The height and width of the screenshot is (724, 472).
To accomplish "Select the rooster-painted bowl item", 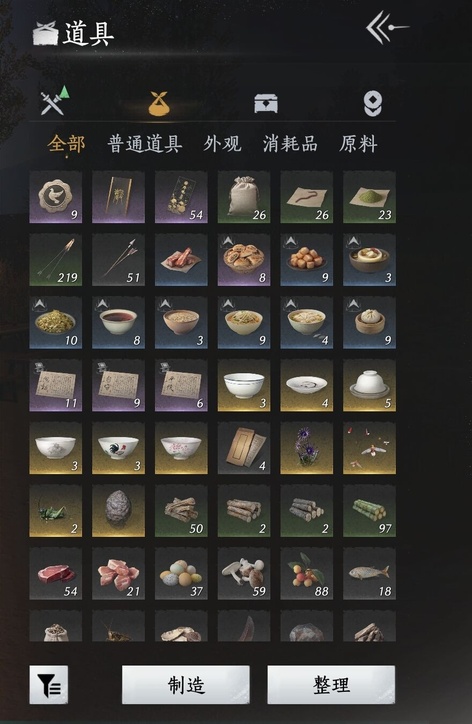I will pos(118,448).
